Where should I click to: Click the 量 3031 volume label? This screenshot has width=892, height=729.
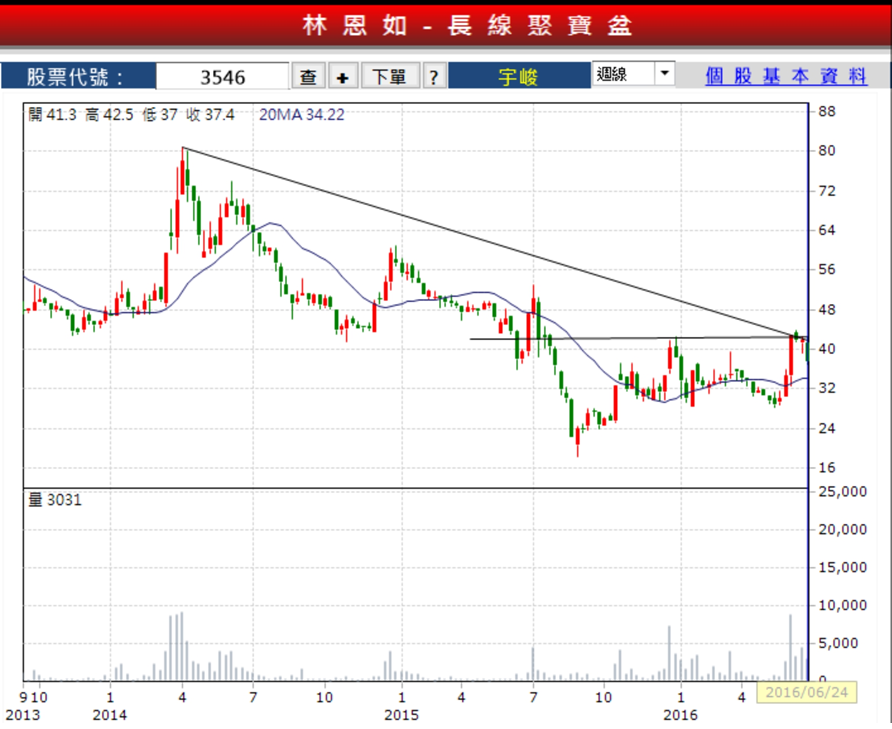pyautogui.click(x=56, y=500)
